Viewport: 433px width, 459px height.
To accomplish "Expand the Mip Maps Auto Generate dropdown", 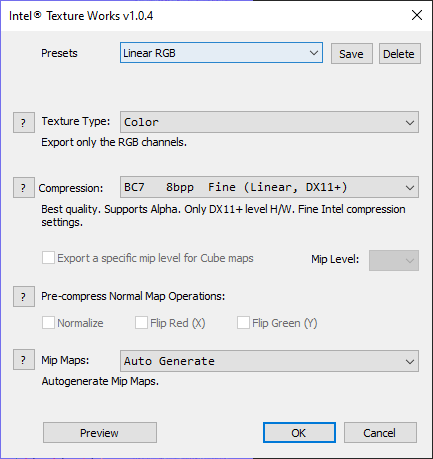I will (x=269, y=361).
